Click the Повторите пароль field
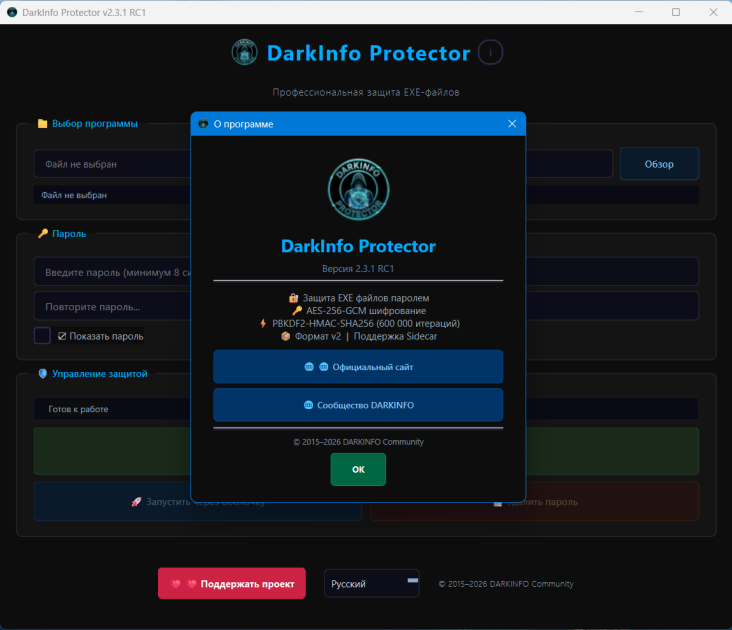732x630 pixels. (x=366, y=306)
